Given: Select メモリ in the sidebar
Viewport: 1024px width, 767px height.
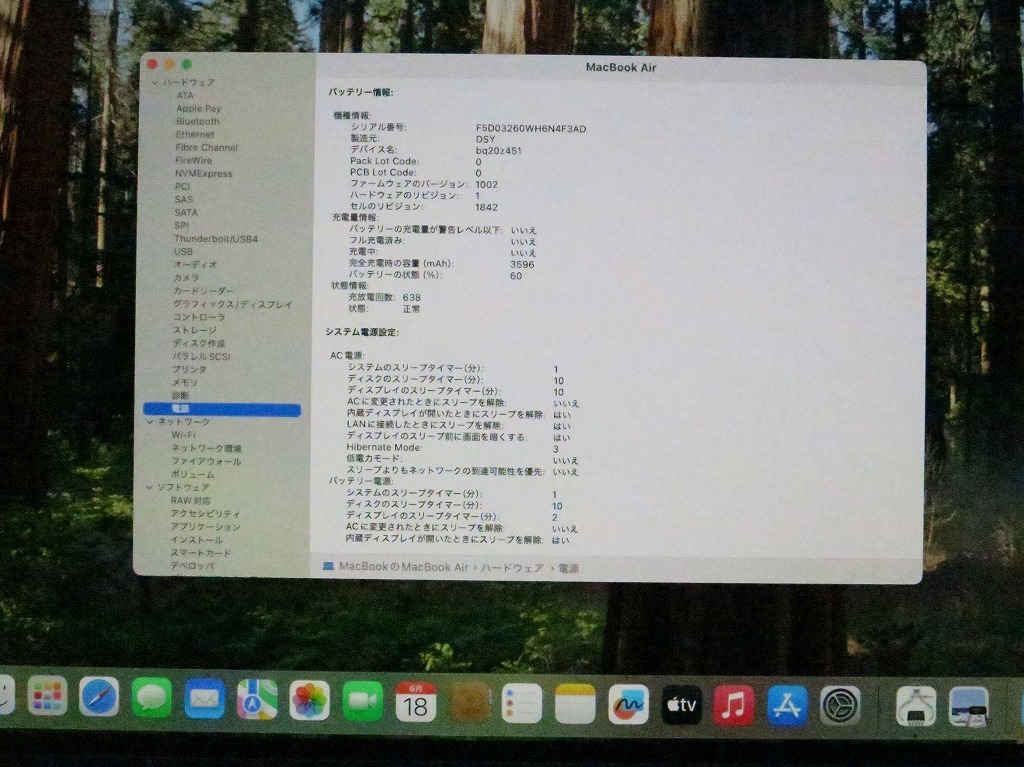Looking at the screenshot, I should [185, 382].
